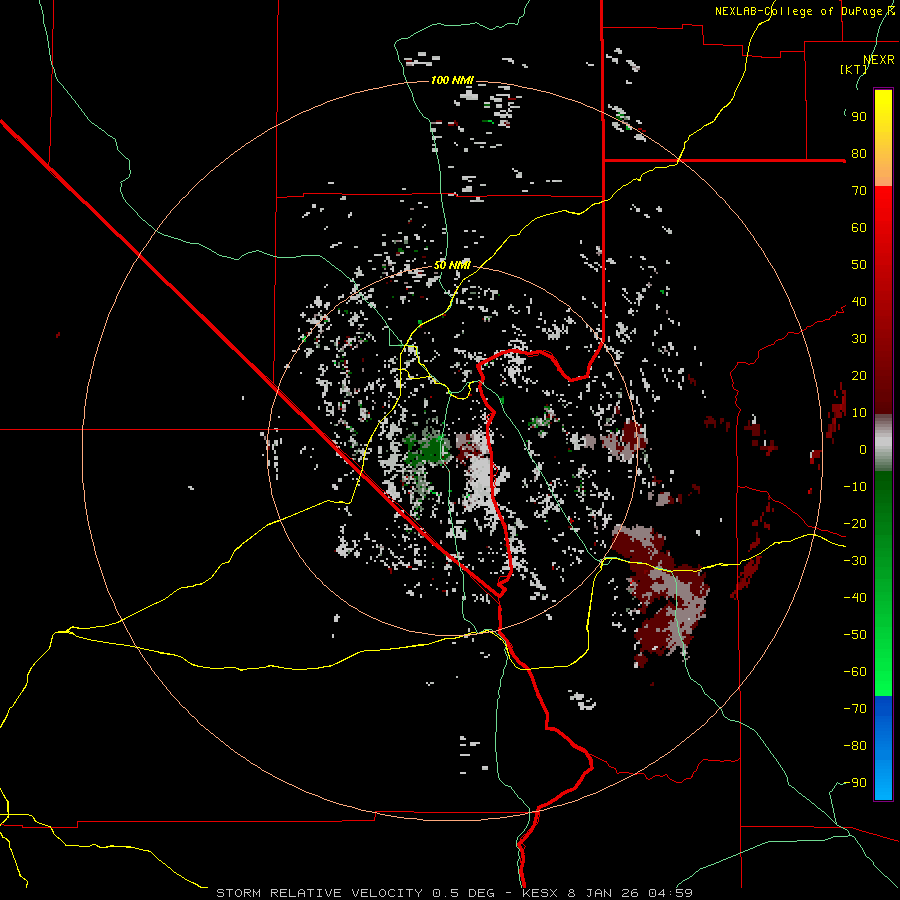This screenshot has height=900, width=900.
Task: Select the -90 scale value
Action: pyautogui.click(x=855, y=783)
